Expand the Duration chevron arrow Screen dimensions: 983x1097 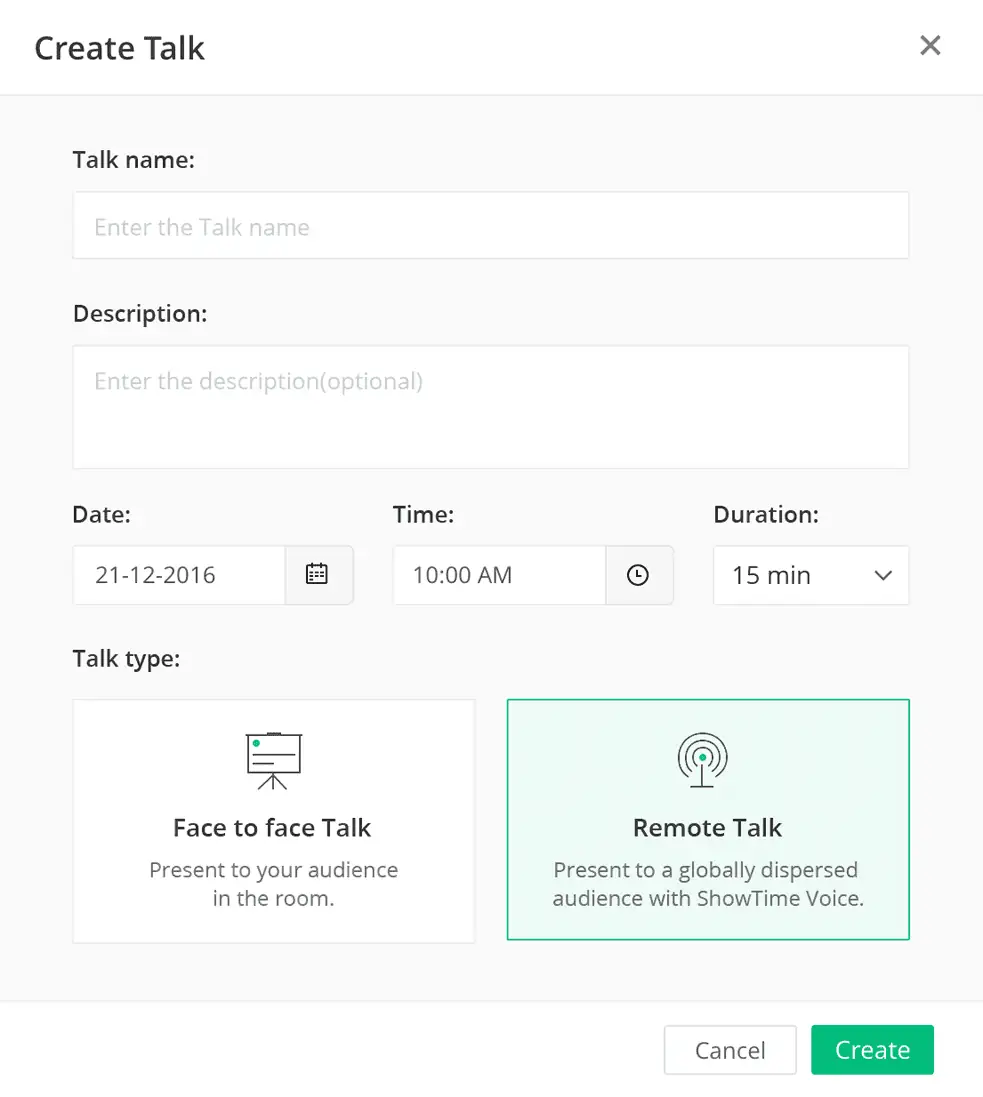click(x=883, y=575)
